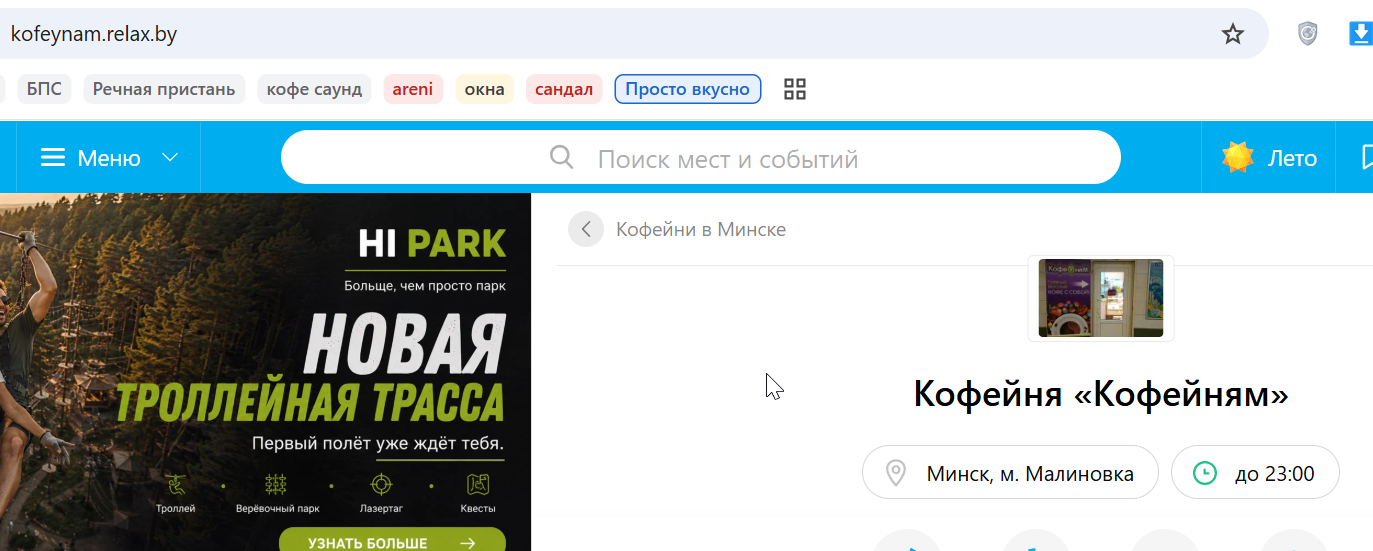Open the hamburger Меню icon
Image resolution: width=1373 pixels, height=551 pixels.
pos(53,158)
